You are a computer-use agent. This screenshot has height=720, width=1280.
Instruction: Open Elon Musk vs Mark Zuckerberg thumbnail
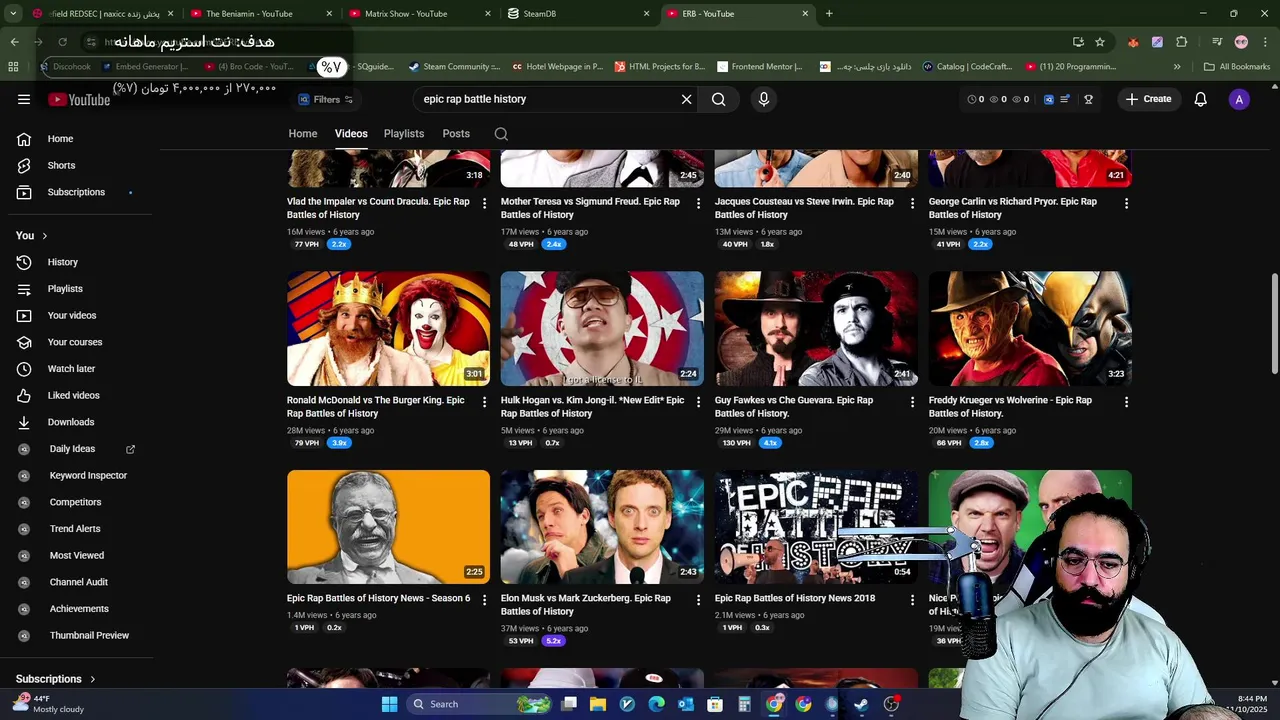(602, 527)
